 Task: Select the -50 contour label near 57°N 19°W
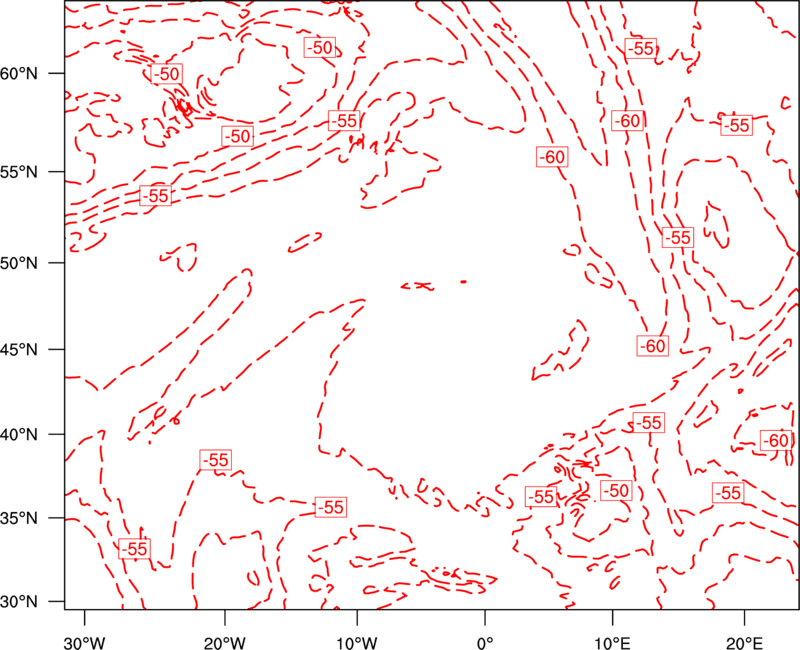[x=238, y=136]
